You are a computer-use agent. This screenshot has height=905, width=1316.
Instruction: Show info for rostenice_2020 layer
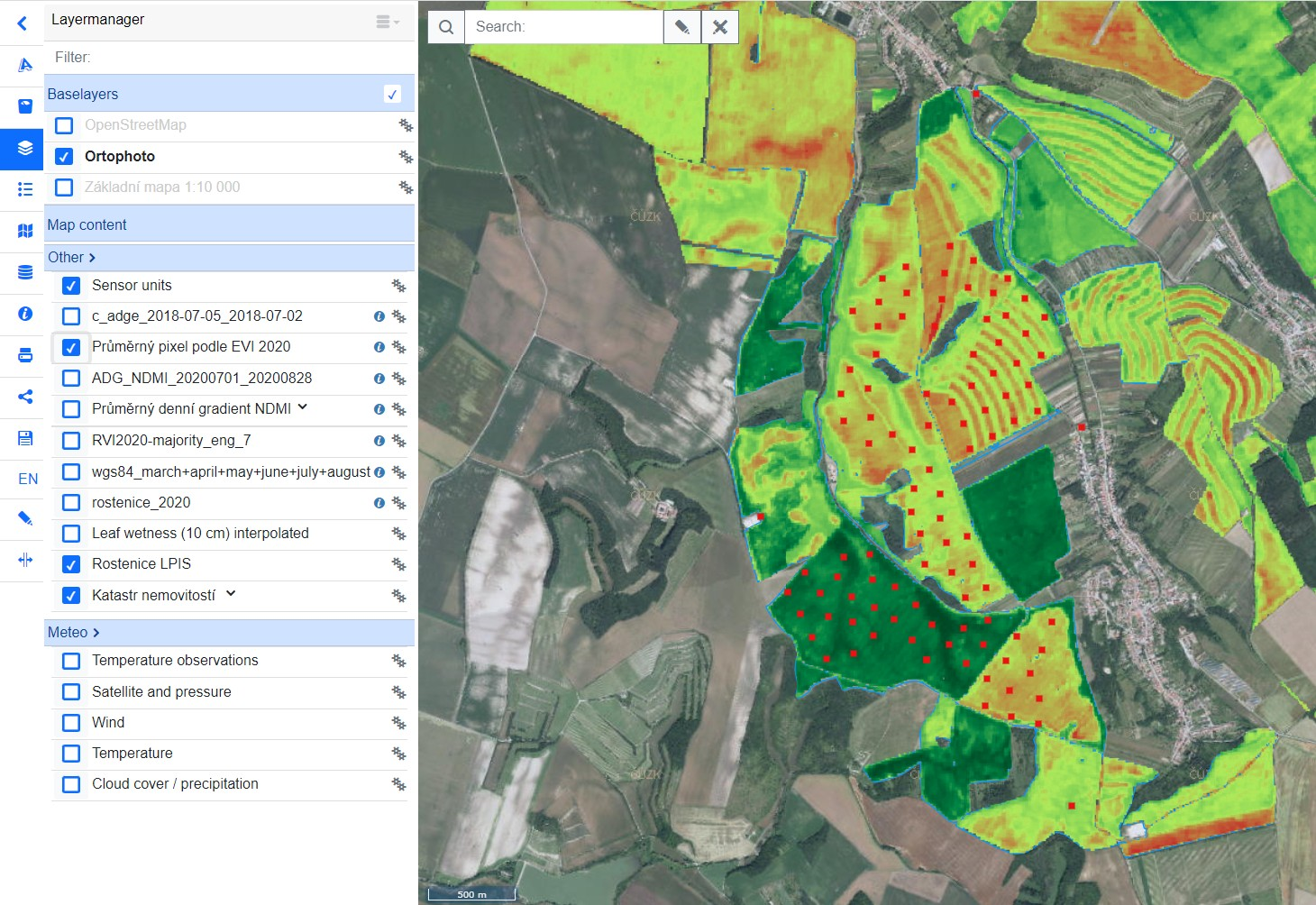coord(379,503)
